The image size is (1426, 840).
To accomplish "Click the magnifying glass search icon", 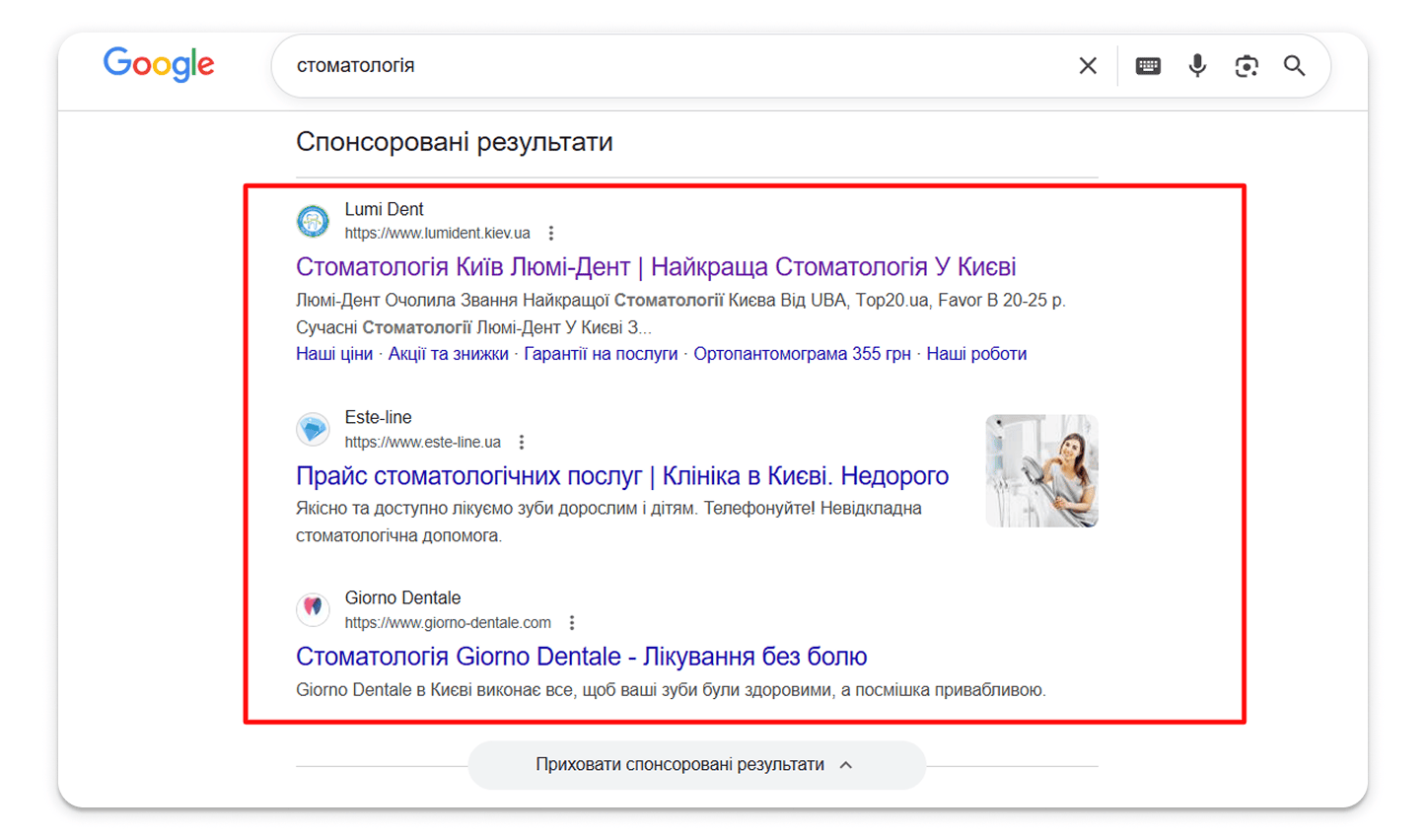I will pos(1295,66).
